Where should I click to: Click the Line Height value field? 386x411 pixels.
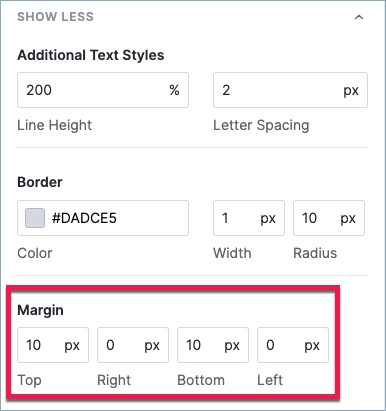point(103,90)
